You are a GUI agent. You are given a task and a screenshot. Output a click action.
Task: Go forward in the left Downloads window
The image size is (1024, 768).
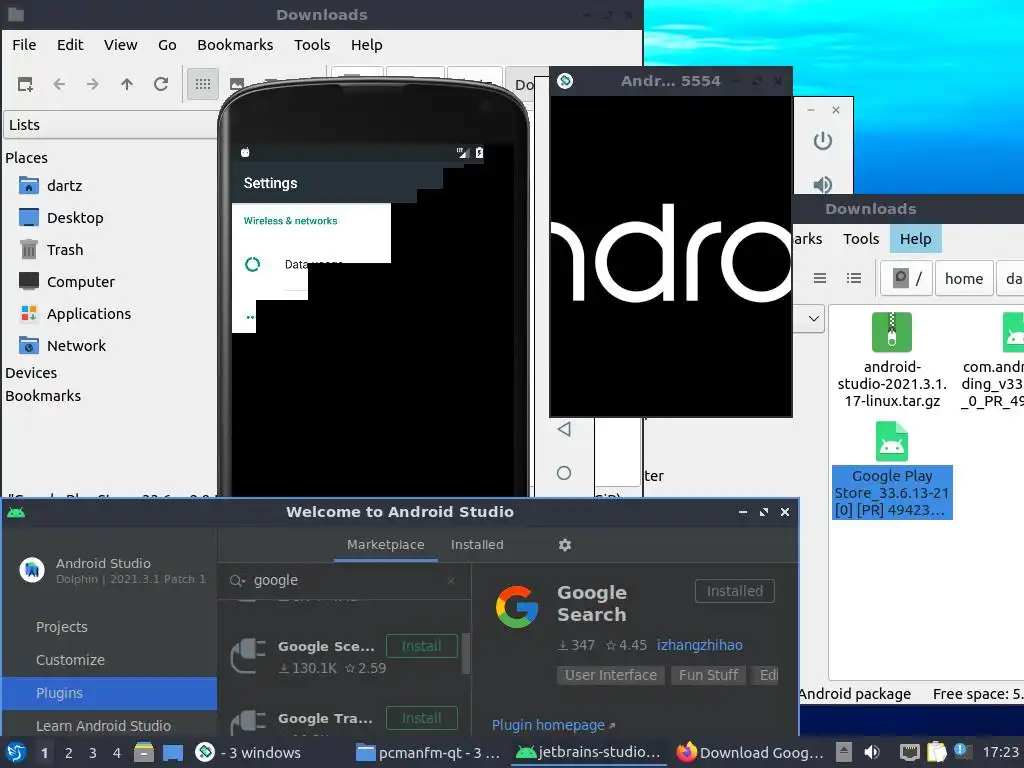93,84
